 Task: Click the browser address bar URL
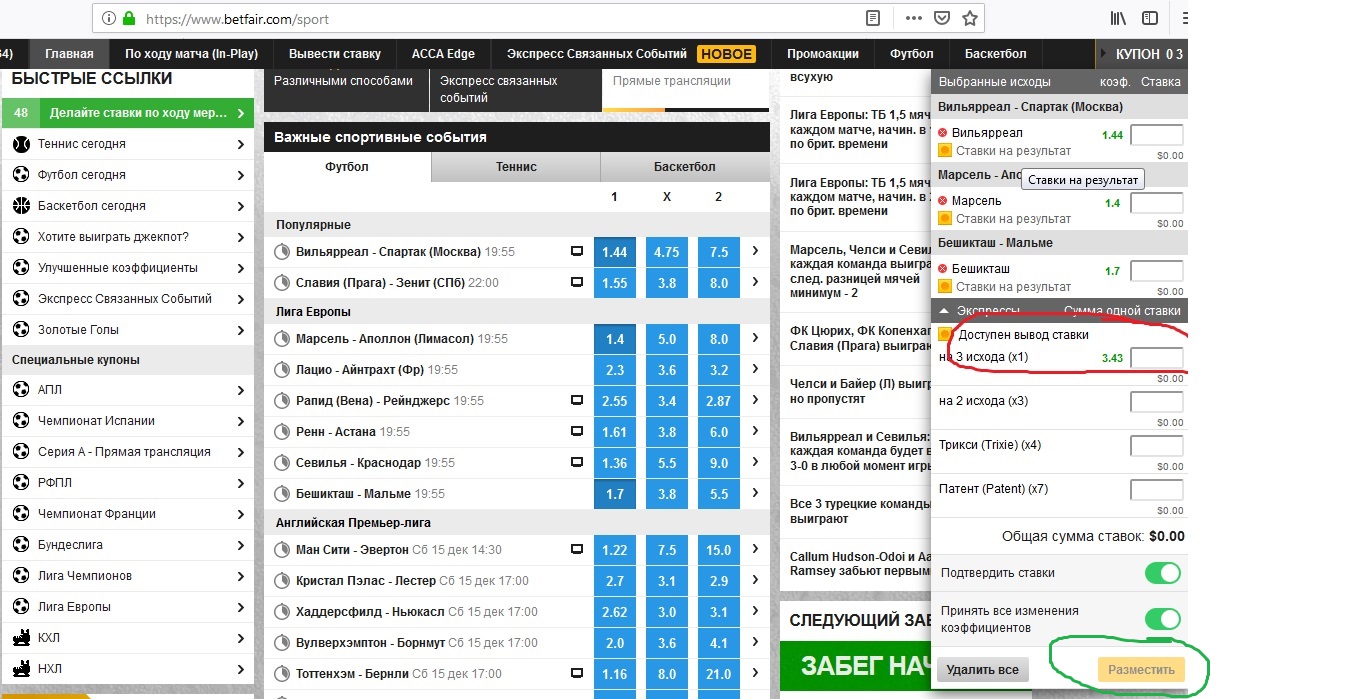(x=237, y=19)
